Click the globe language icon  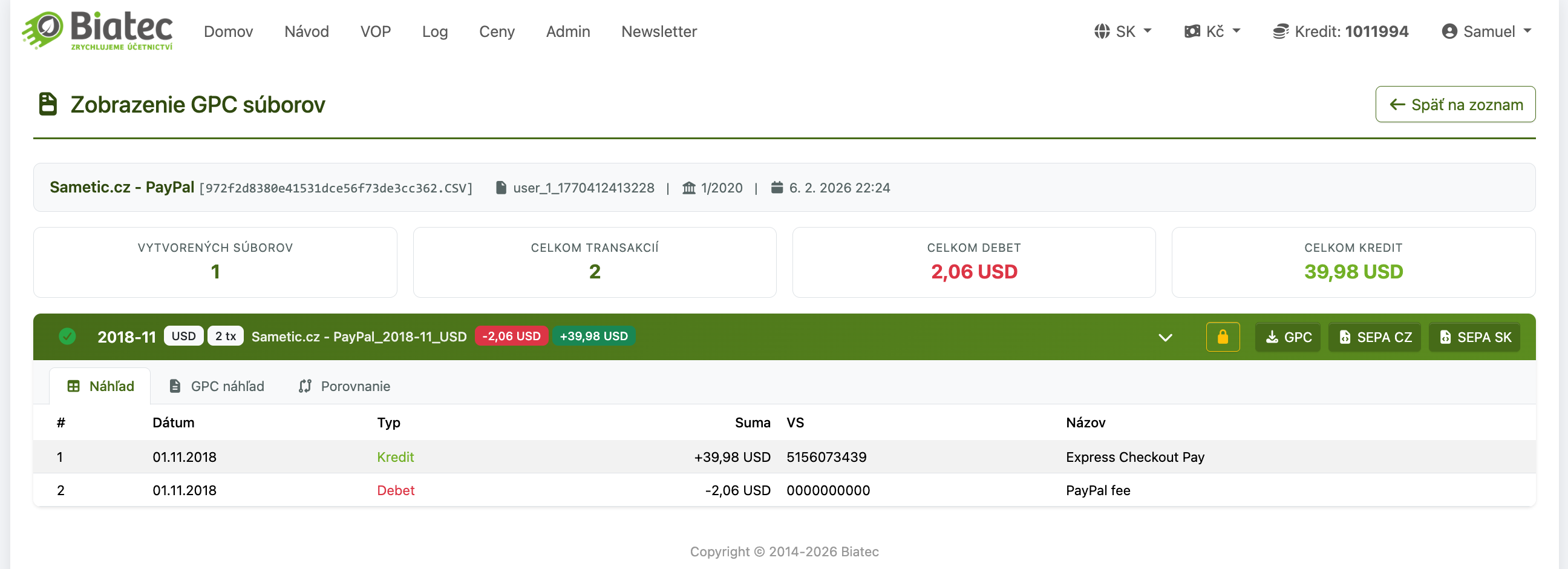pos(1102,31)
